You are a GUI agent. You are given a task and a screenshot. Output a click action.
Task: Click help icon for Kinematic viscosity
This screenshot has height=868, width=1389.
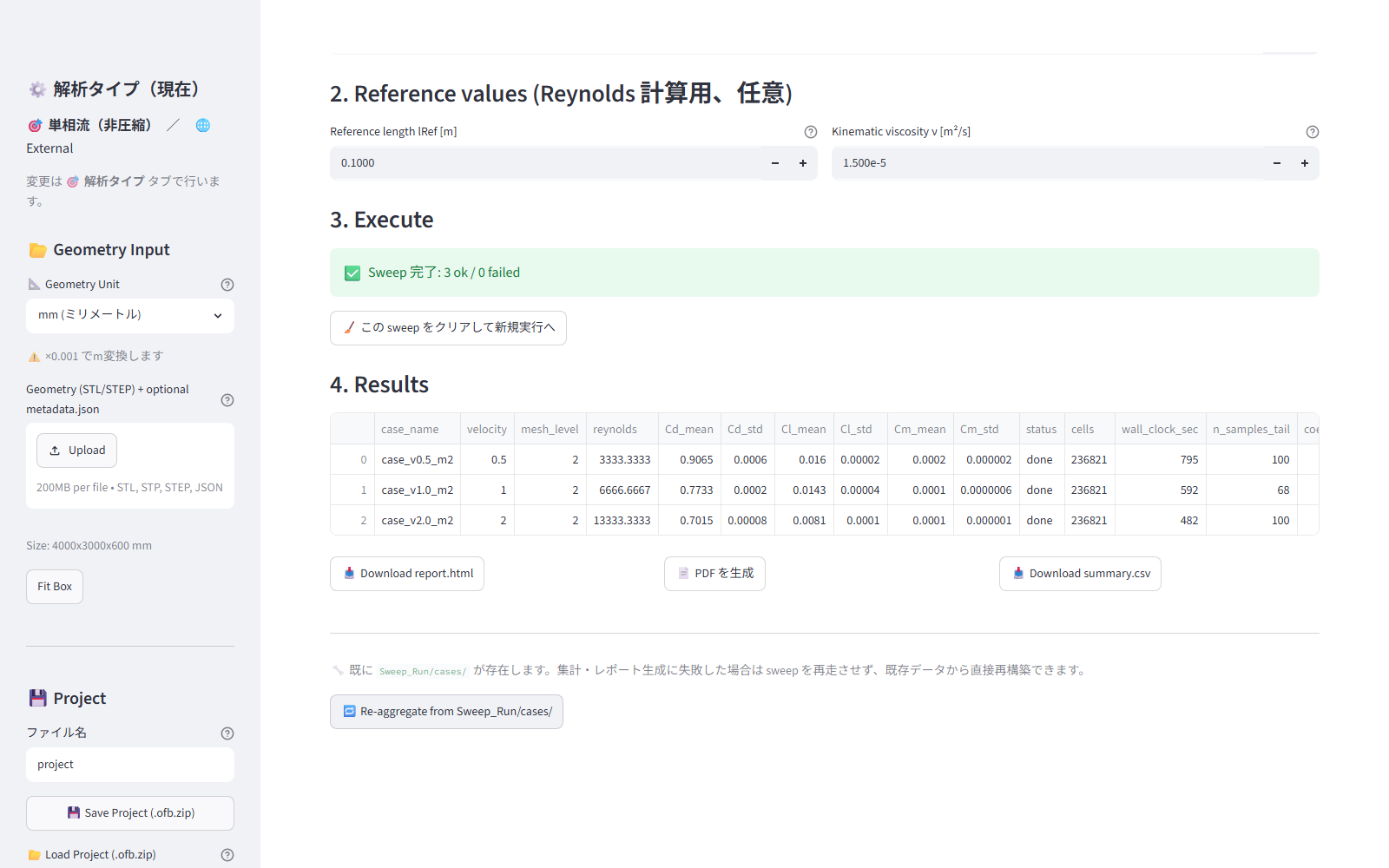[x=1313, y=132]
